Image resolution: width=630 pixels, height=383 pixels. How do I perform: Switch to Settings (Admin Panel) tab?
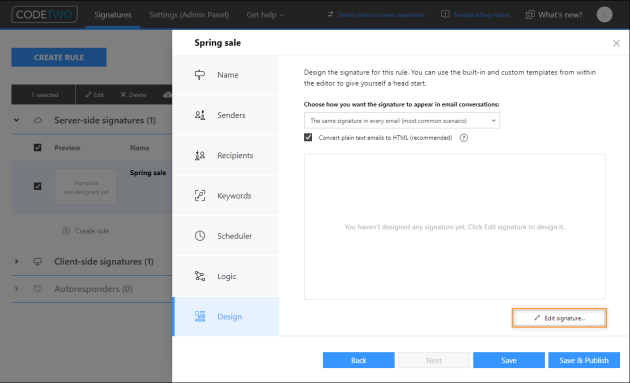[189, 15]
